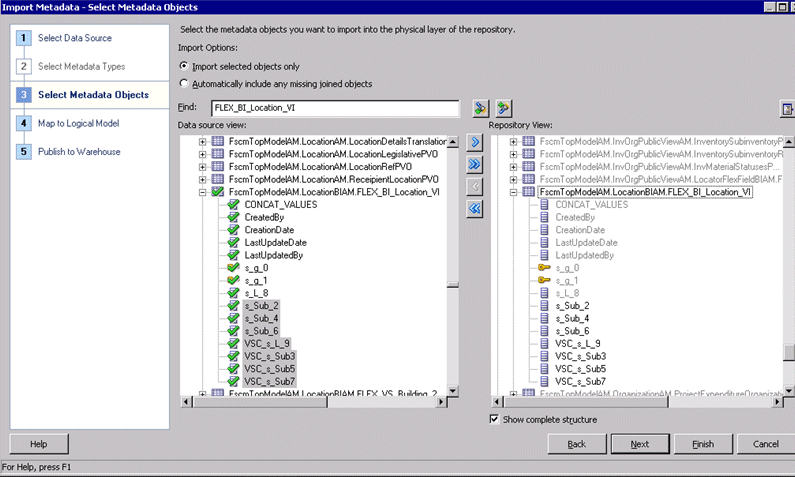
Task: Click the top-right repository view icon button
Action: [787, 108]
